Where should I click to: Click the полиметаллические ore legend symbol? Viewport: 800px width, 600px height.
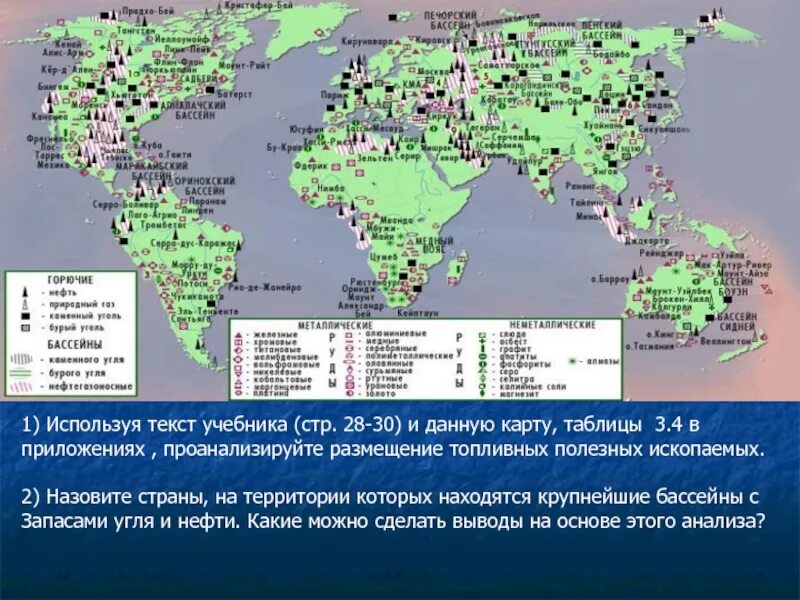349,357
